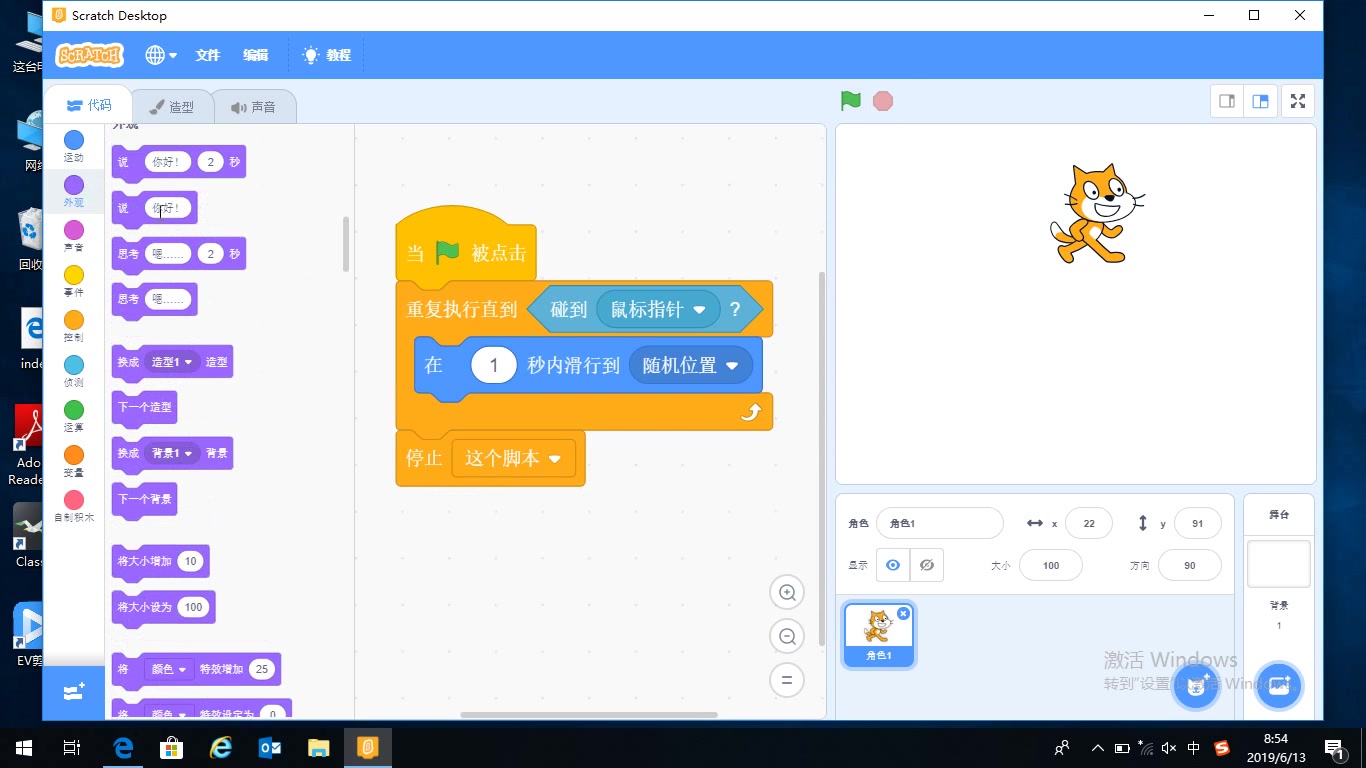Click the zoom-in button in the code area
This screenshot has width=1366, height=768.
tap(787, 592)
